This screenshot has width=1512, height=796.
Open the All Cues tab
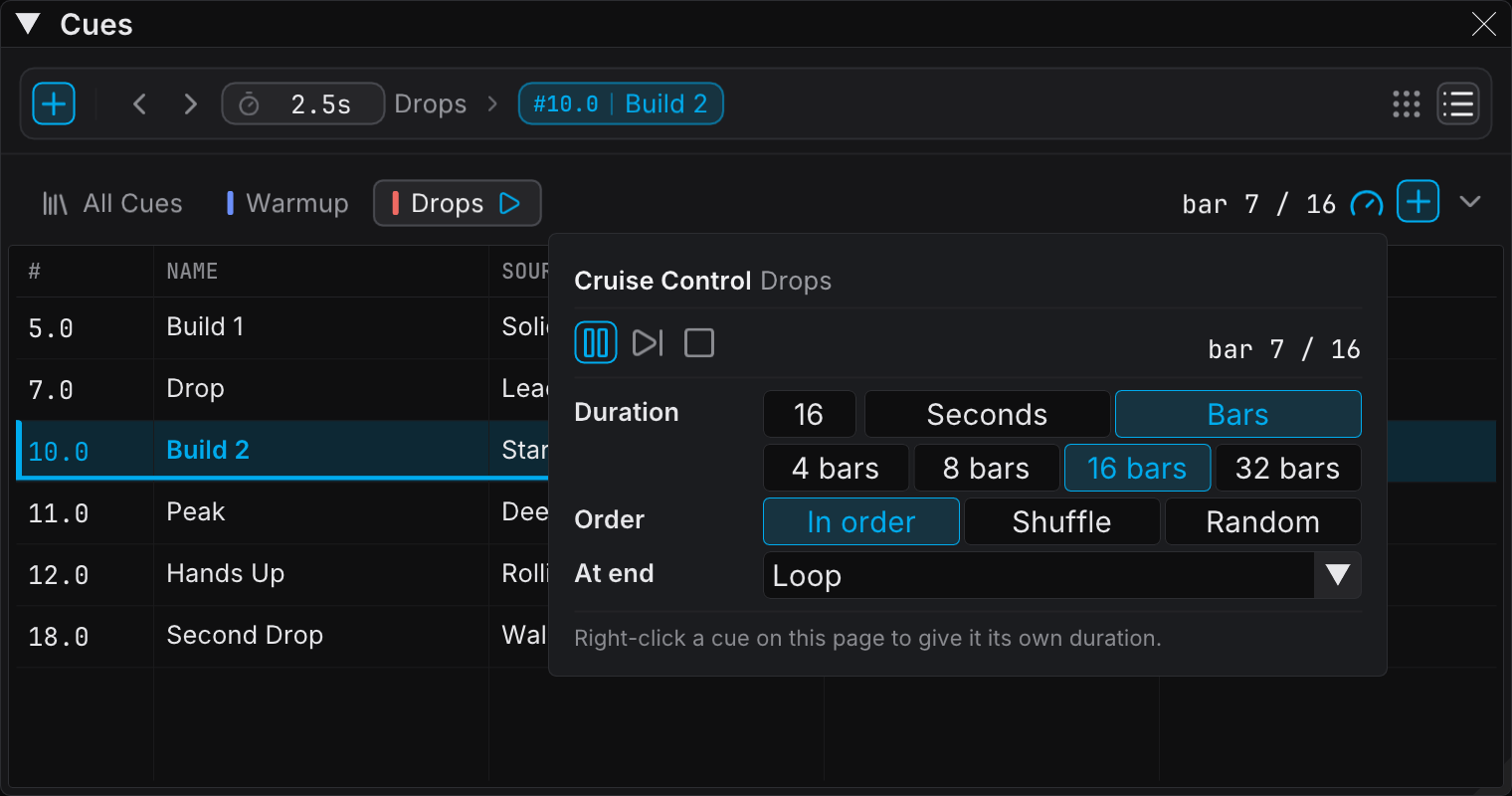click(112, 203)
